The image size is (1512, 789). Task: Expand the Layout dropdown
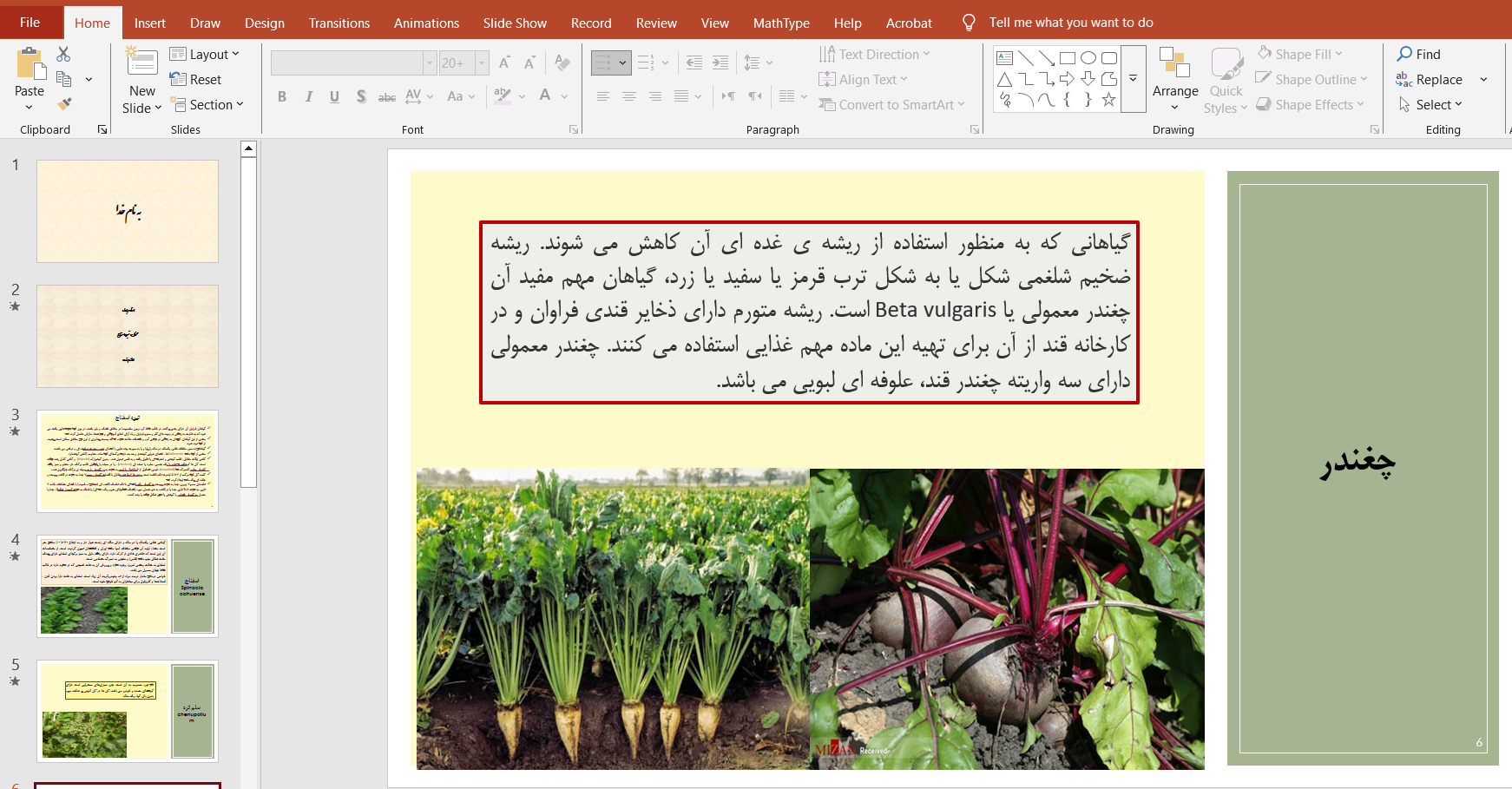click(x=205, y=54)
